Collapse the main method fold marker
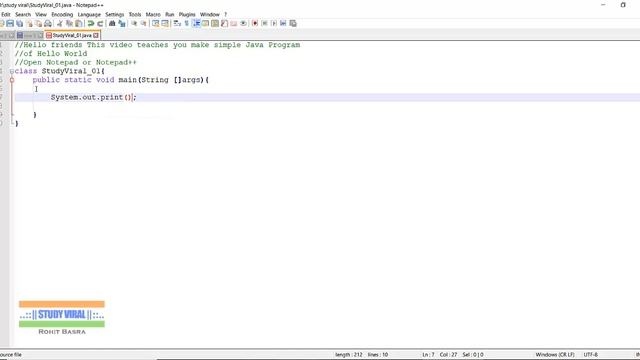This screenshot has width=640, height=360. pos(12,80)
